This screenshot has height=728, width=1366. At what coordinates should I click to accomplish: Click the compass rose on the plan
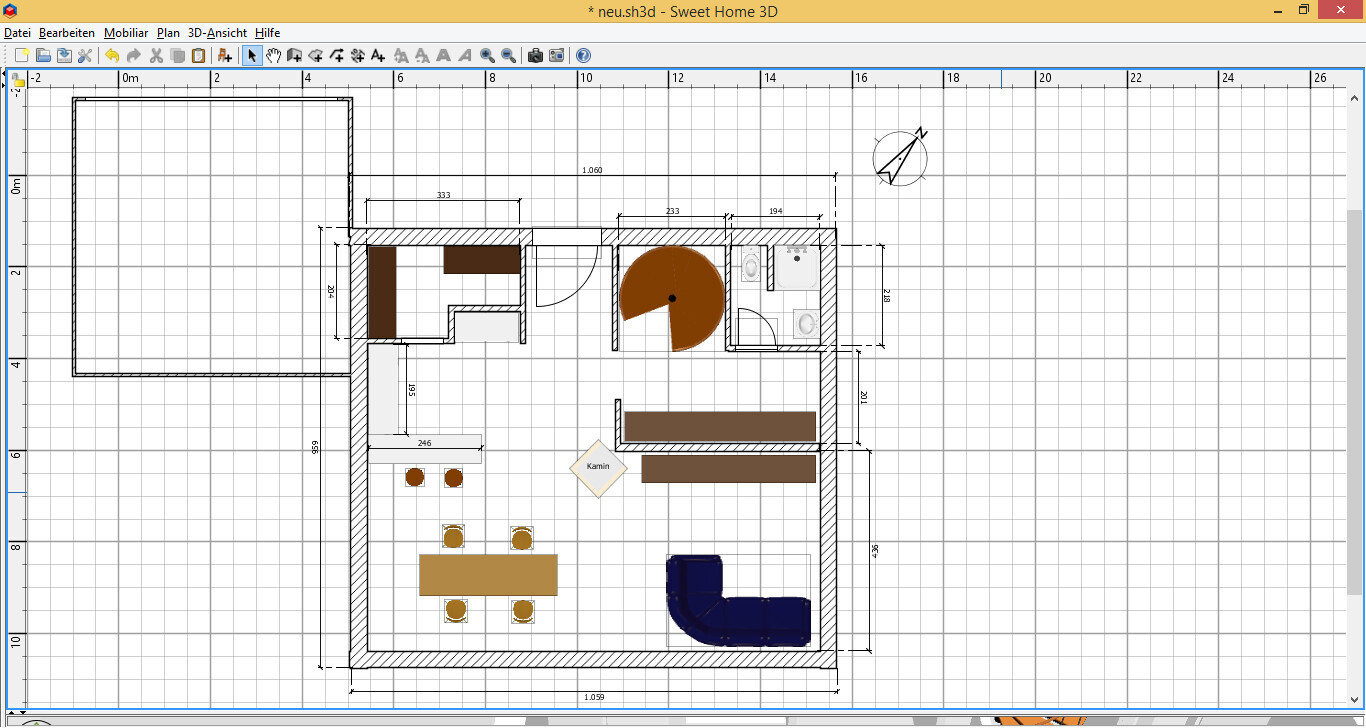click(900, 157)
